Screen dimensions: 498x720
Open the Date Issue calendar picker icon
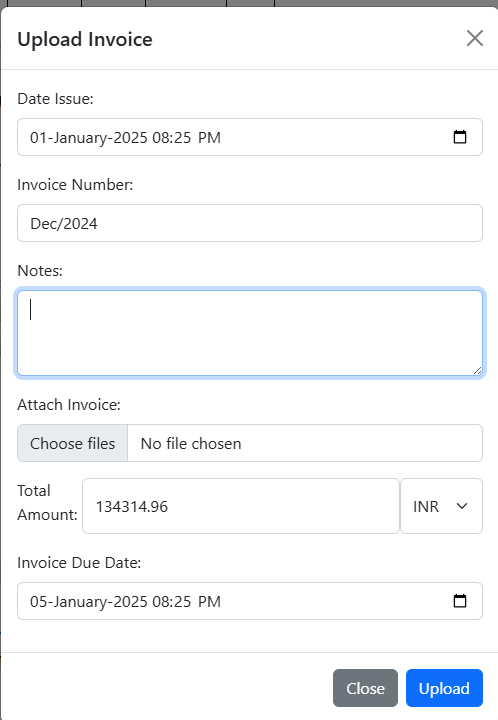[459, 137]
